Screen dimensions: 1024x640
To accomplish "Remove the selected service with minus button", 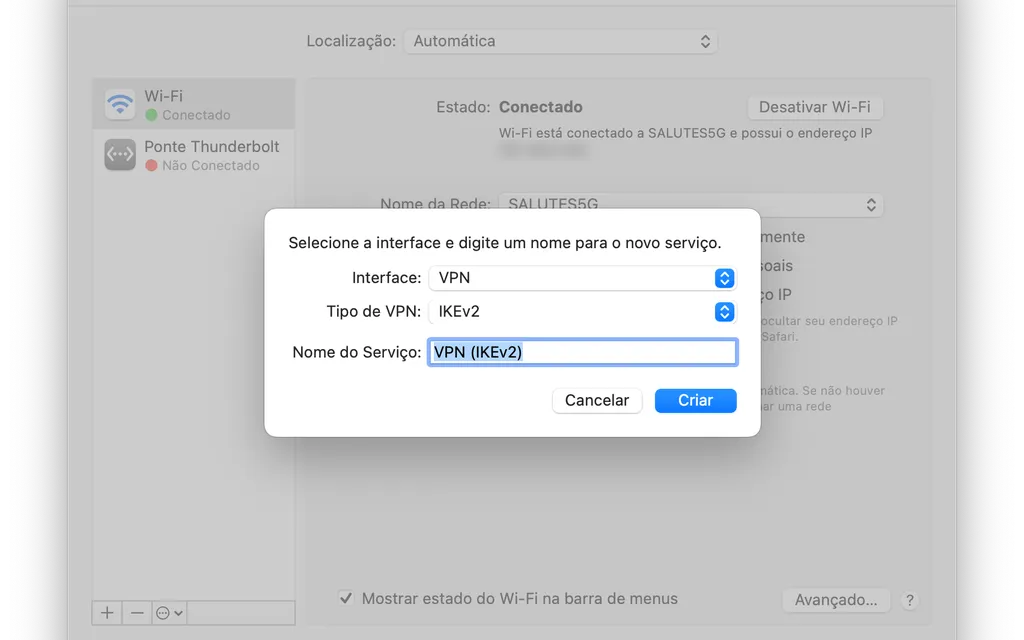I will coord(137,613).
